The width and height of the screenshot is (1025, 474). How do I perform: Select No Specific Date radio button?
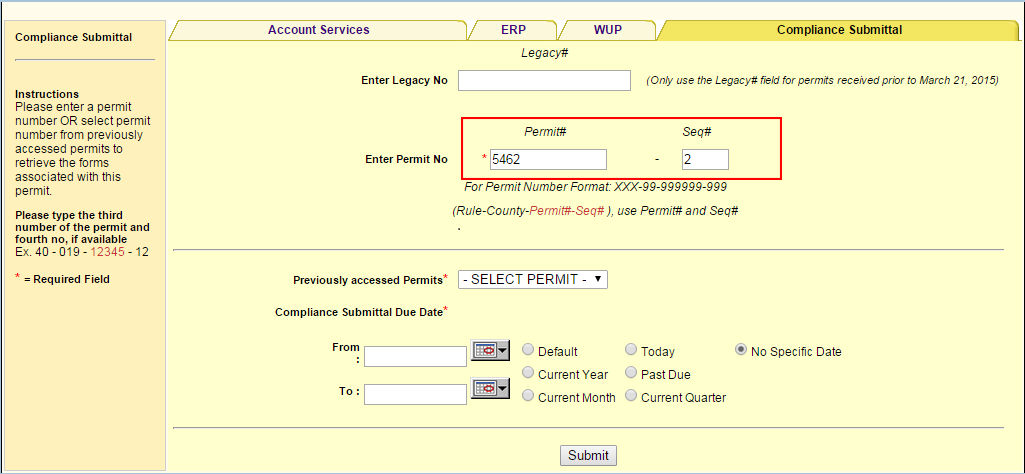pyautogui.click(x=741, y=350)
